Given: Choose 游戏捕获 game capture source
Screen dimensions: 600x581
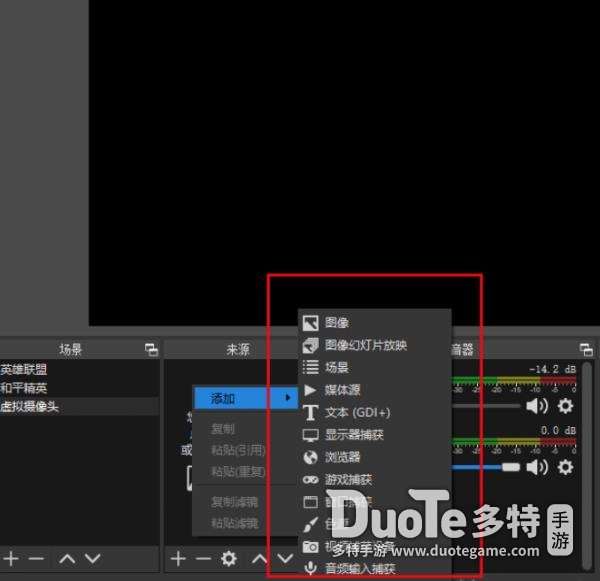Looking at the screenshot, I should [374, 479].
